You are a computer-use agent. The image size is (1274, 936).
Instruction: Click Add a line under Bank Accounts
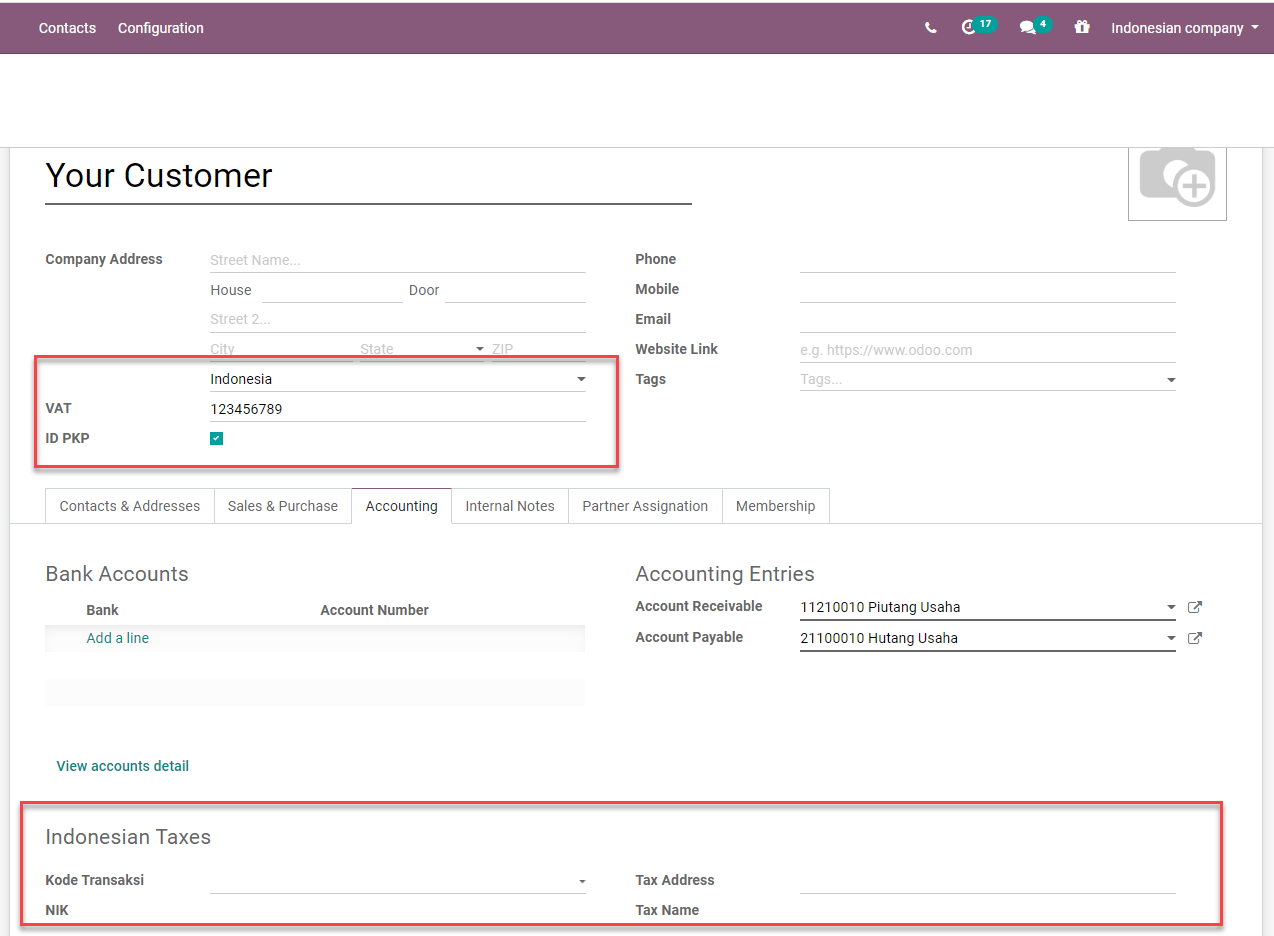tap(118, 638)
